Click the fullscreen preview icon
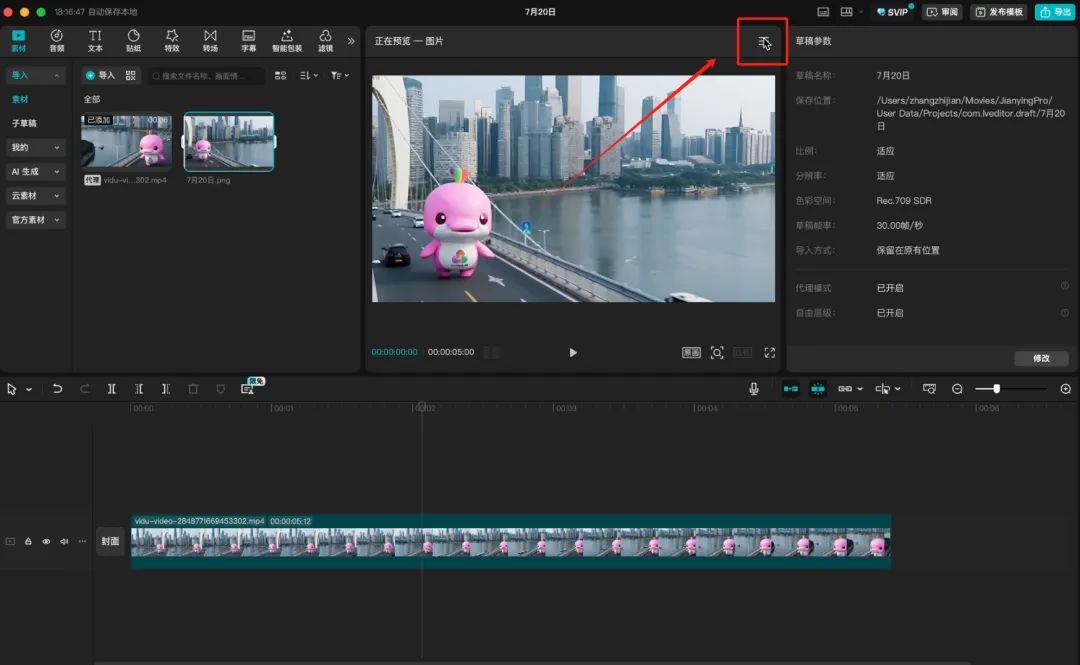Image resolution: width=1080 pixels, height=665 pixels. (769, 352)
